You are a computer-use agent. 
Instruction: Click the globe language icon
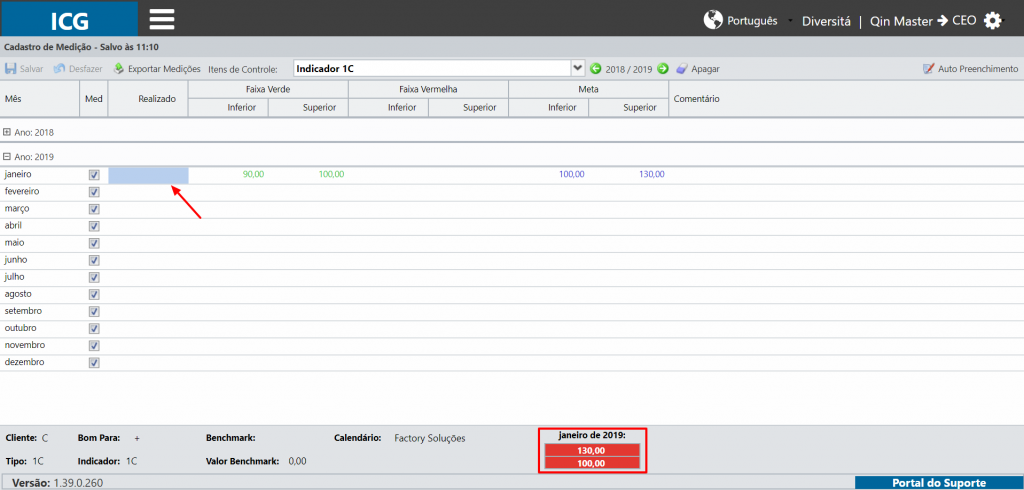713,20
